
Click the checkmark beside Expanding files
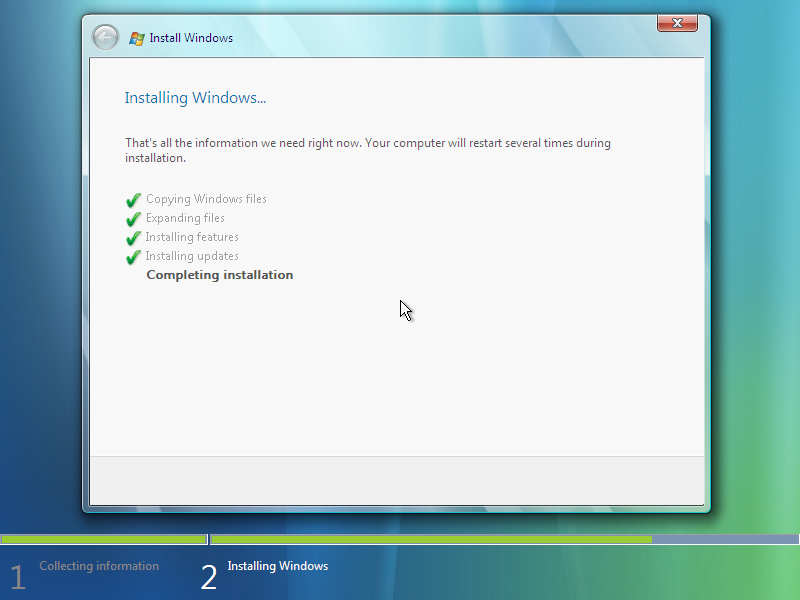pyautogui.click(x=133, y=218)
